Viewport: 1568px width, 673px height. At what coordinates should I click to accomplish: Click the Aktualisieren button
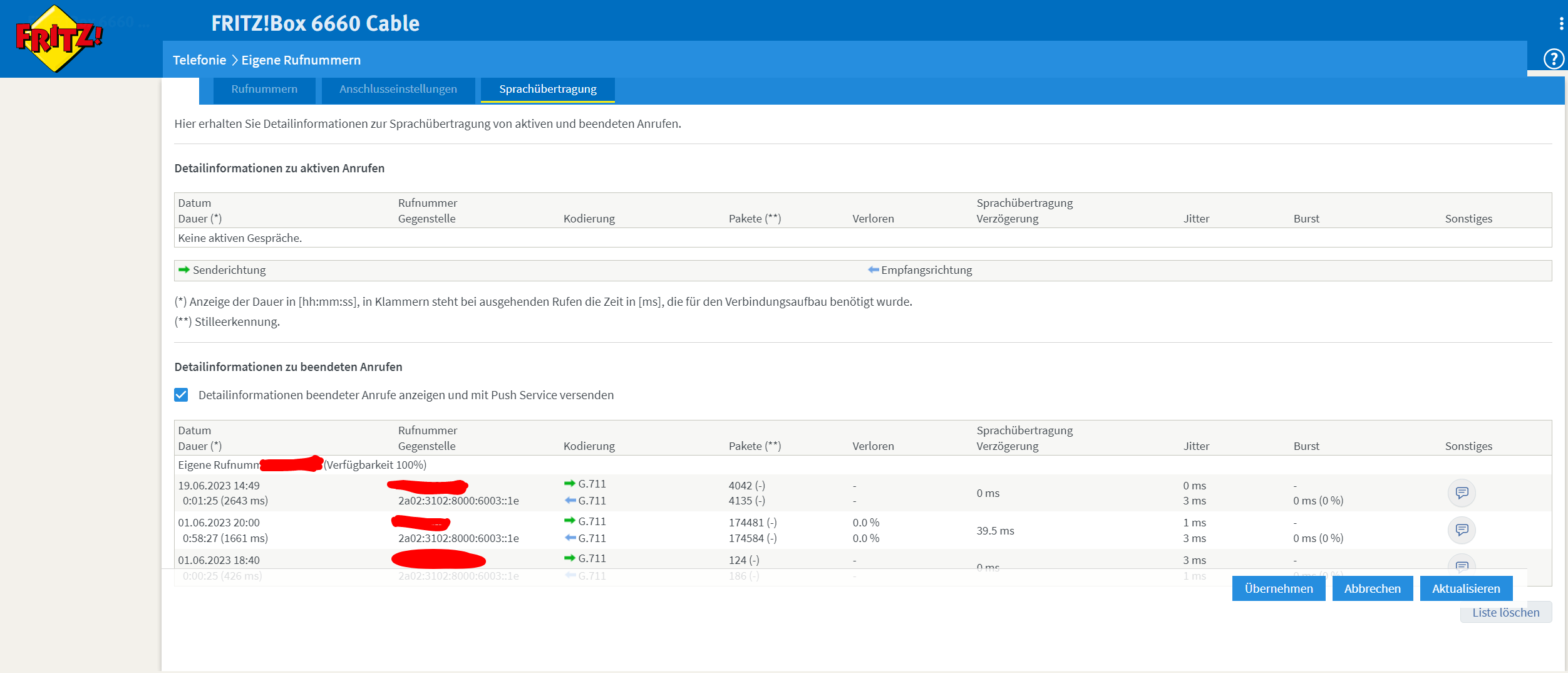click(1467, 588)
